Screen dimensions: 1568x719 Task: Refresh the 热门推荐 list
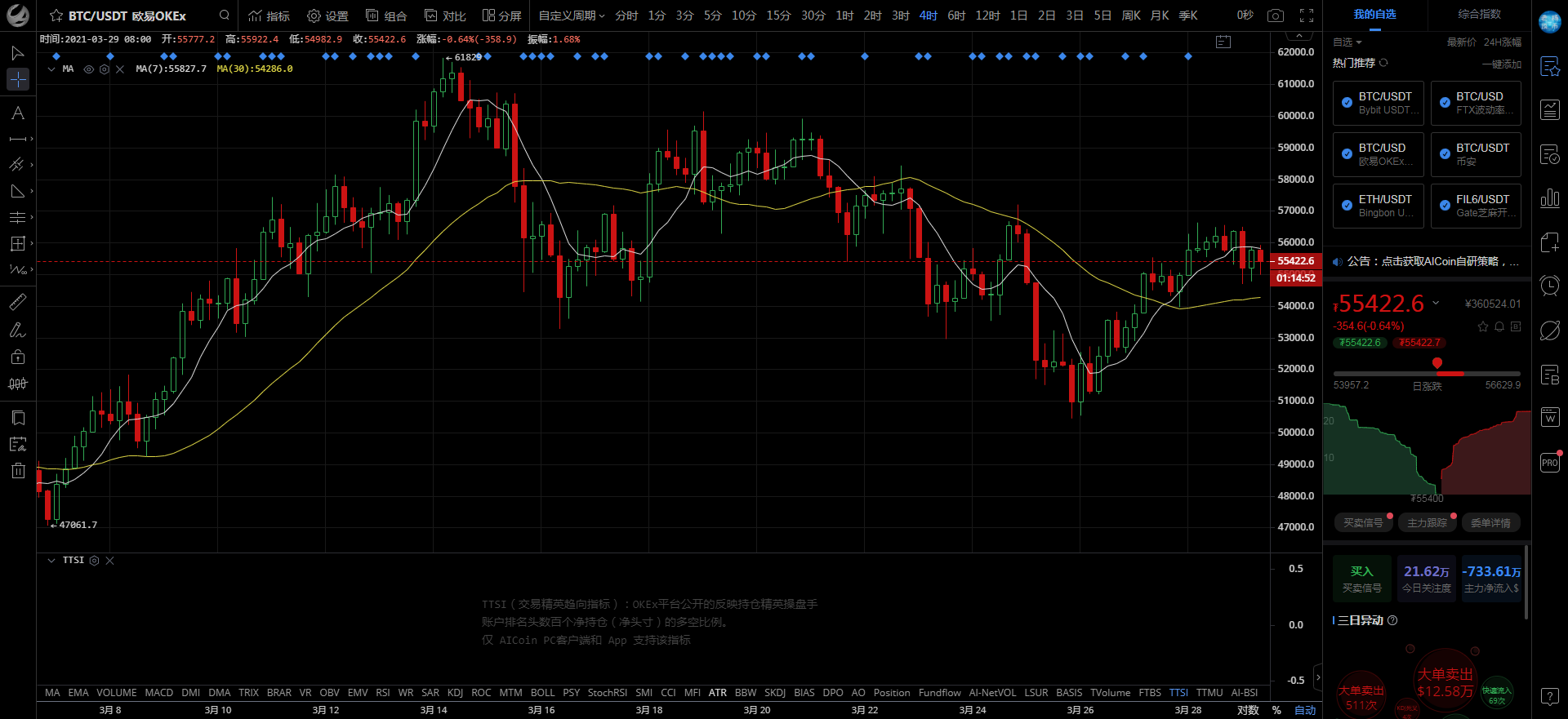(x=1383, y=63)
